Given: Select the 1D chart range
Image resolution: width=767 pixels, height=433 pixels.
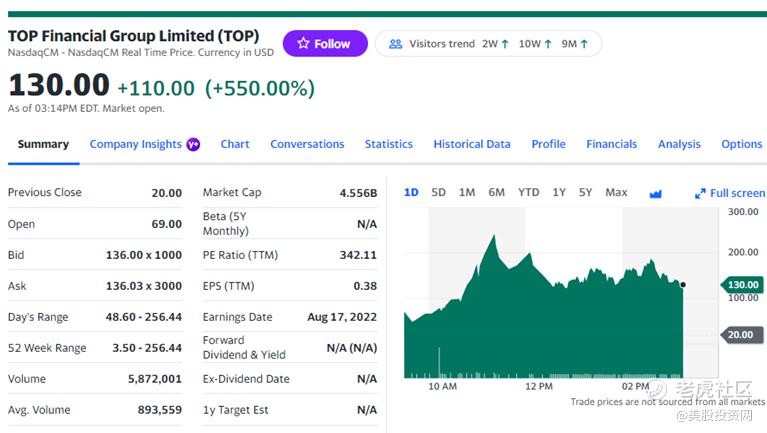Looking at the screenshot, I should pos(411,192).
